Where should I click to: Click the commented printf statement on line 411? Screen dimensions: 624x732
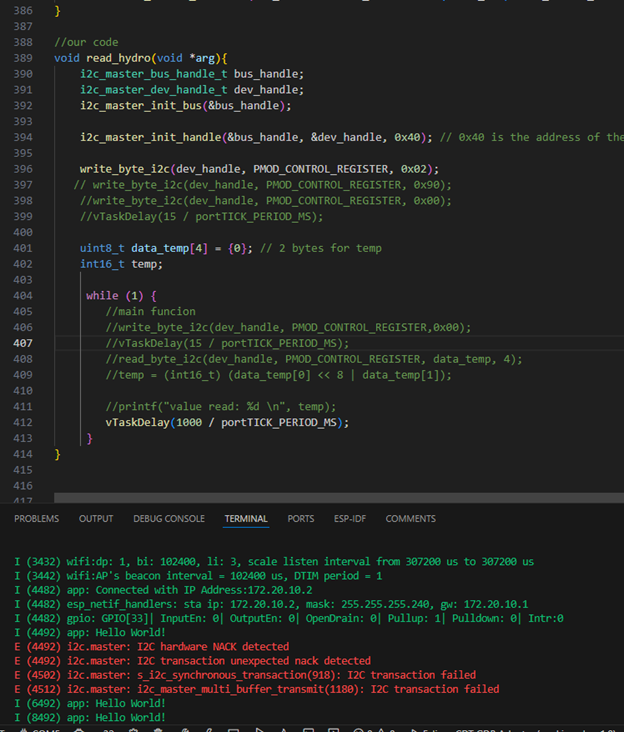point(220,406)
